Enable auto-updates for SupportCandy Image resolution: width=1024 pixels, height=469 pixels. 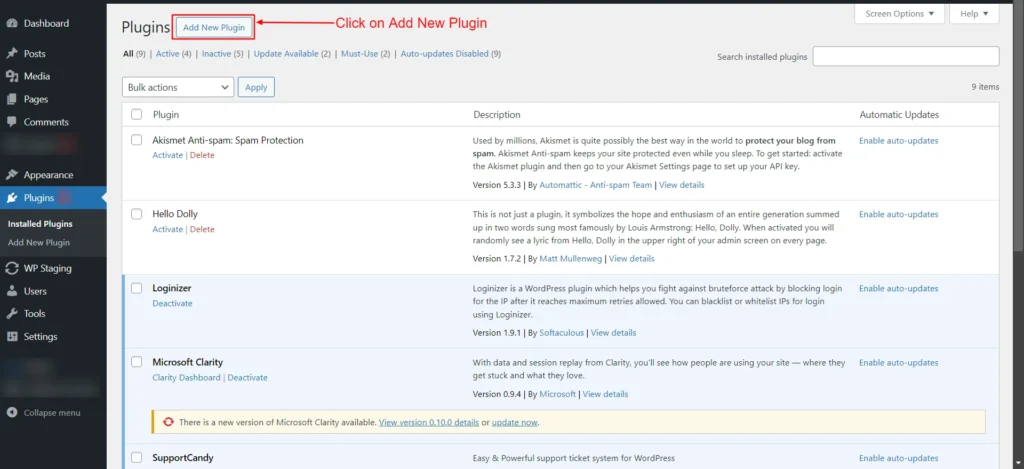point(899,459)
